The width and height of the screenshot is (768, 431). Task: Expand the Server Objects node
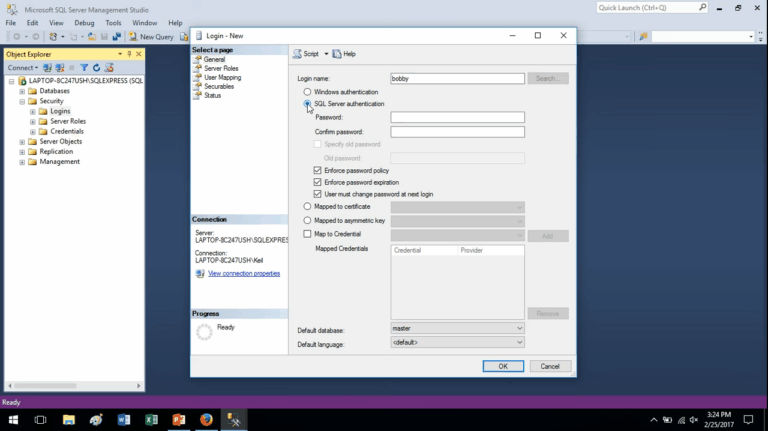point(22,142)
